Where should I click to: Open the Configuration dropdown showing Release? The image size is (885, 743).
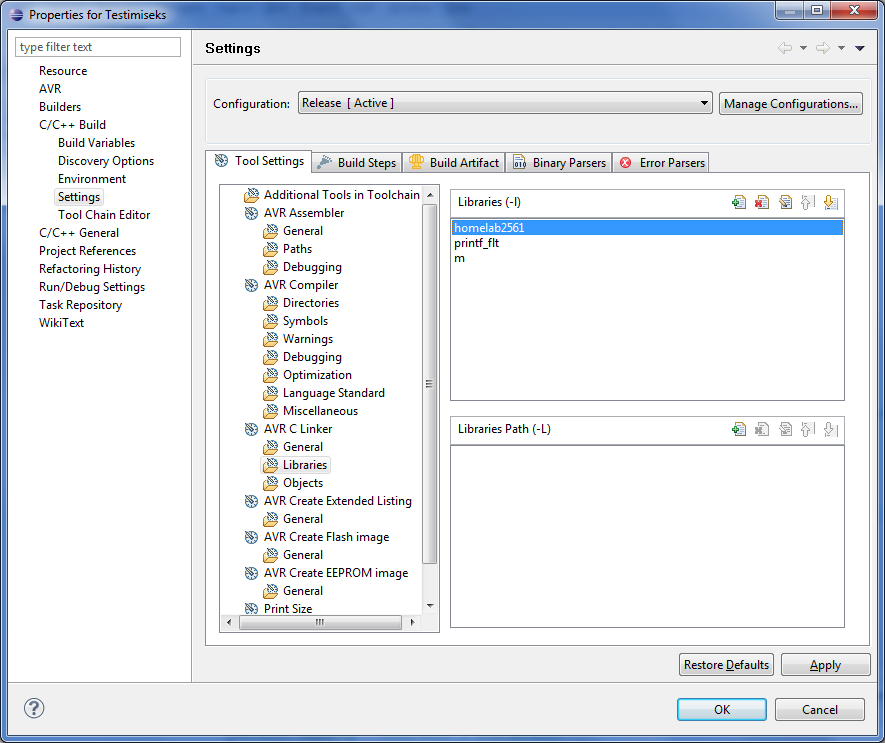point(505,103)
